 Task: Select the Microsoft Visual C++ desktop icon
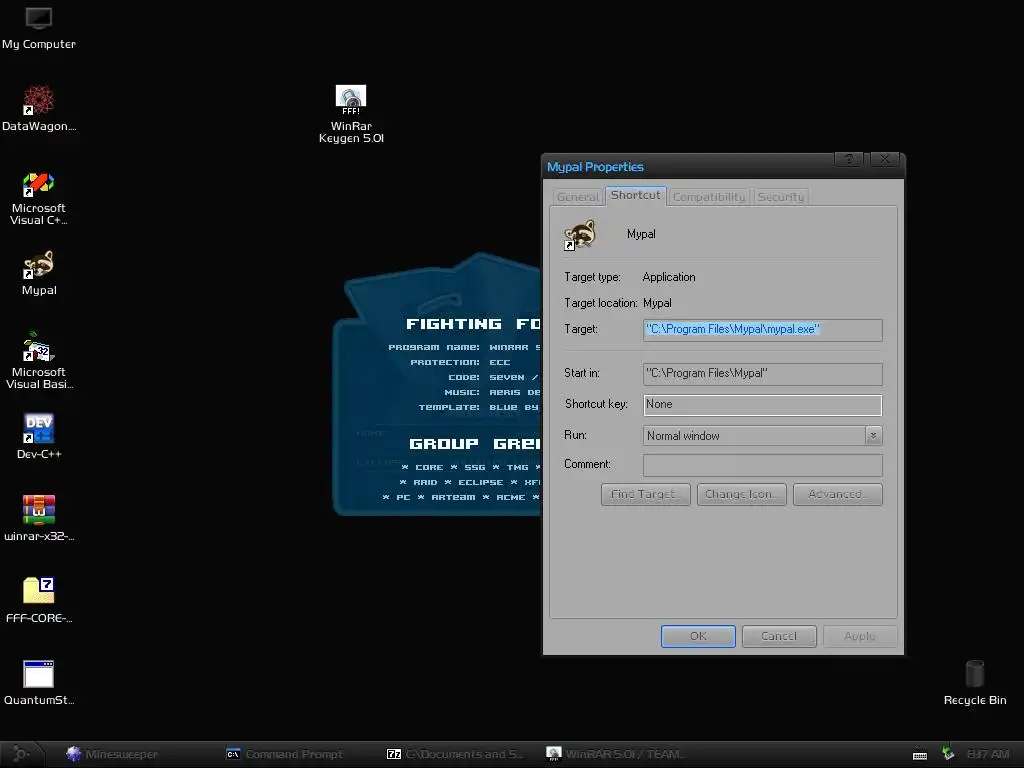coord(39,199)
